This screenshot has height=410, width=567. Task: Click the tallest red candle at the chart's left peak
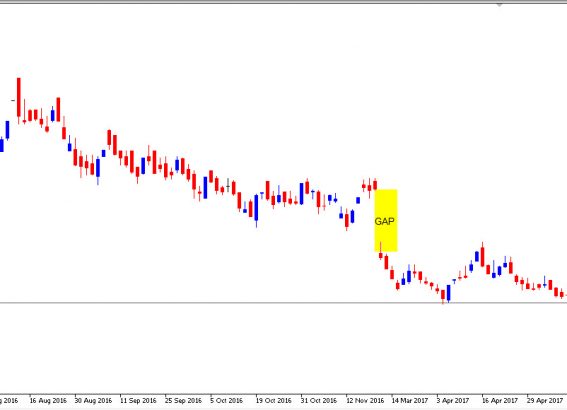click(19, 98)
